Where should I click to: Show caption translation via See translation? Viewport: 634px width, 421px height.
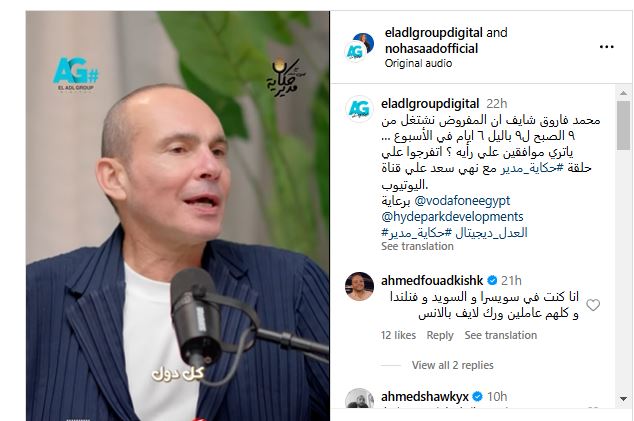(417, 246)
